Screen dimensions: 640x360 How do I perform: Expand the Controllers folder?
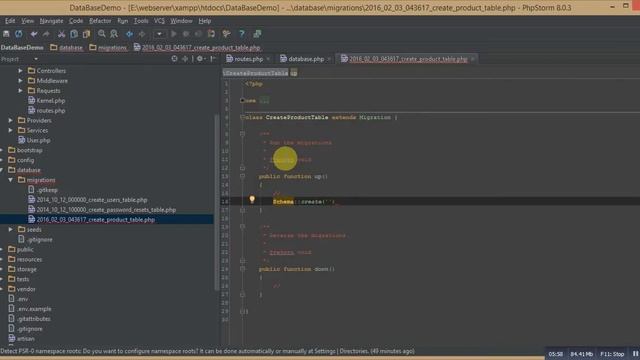tap(20, 71)
